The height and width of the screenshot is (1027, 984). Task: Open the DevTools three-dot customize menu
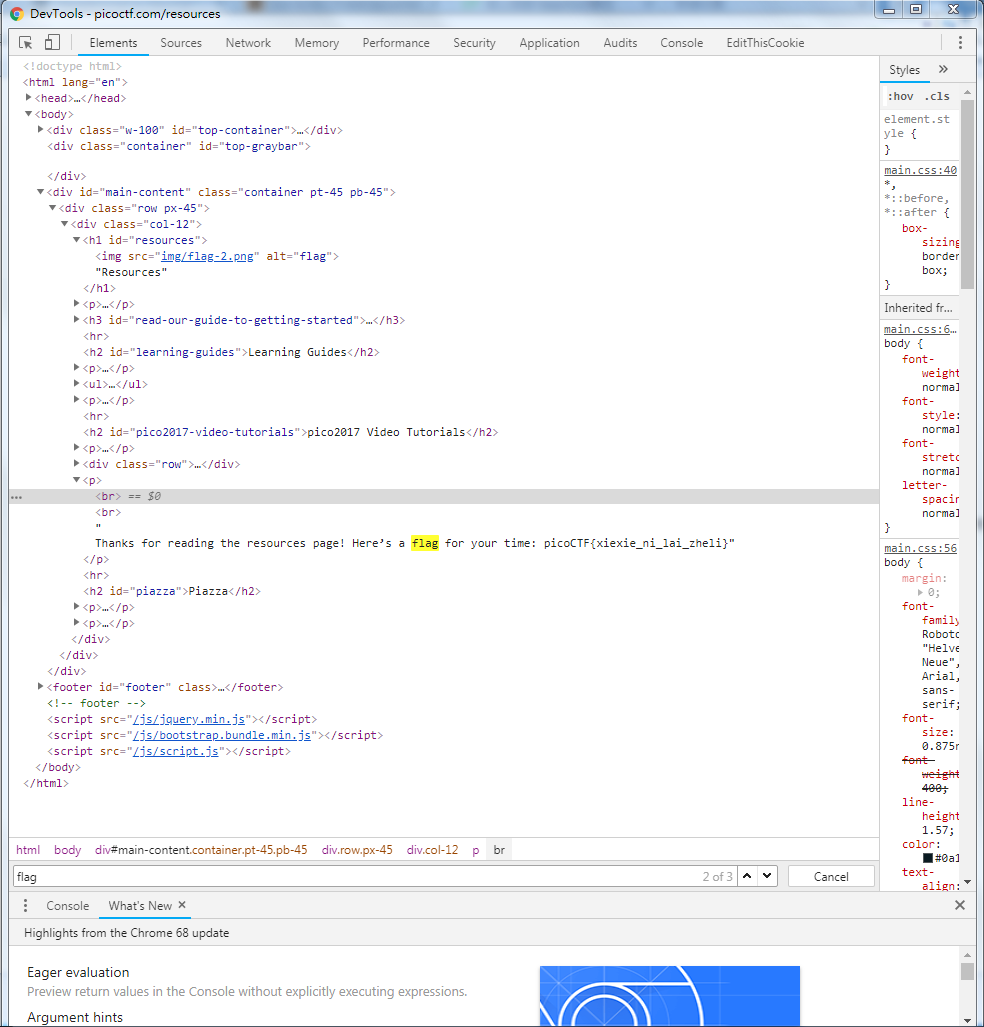tap(960, 43)
